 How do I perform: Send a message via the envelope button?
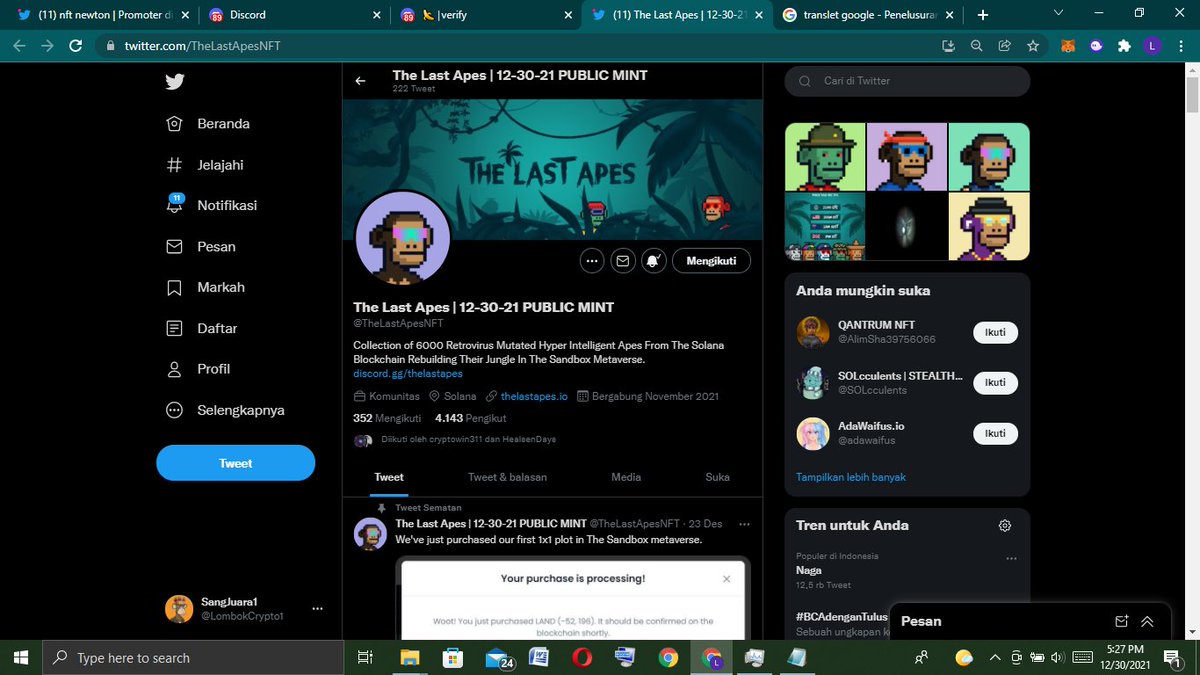pyautogui.click(x=623, y=261)
